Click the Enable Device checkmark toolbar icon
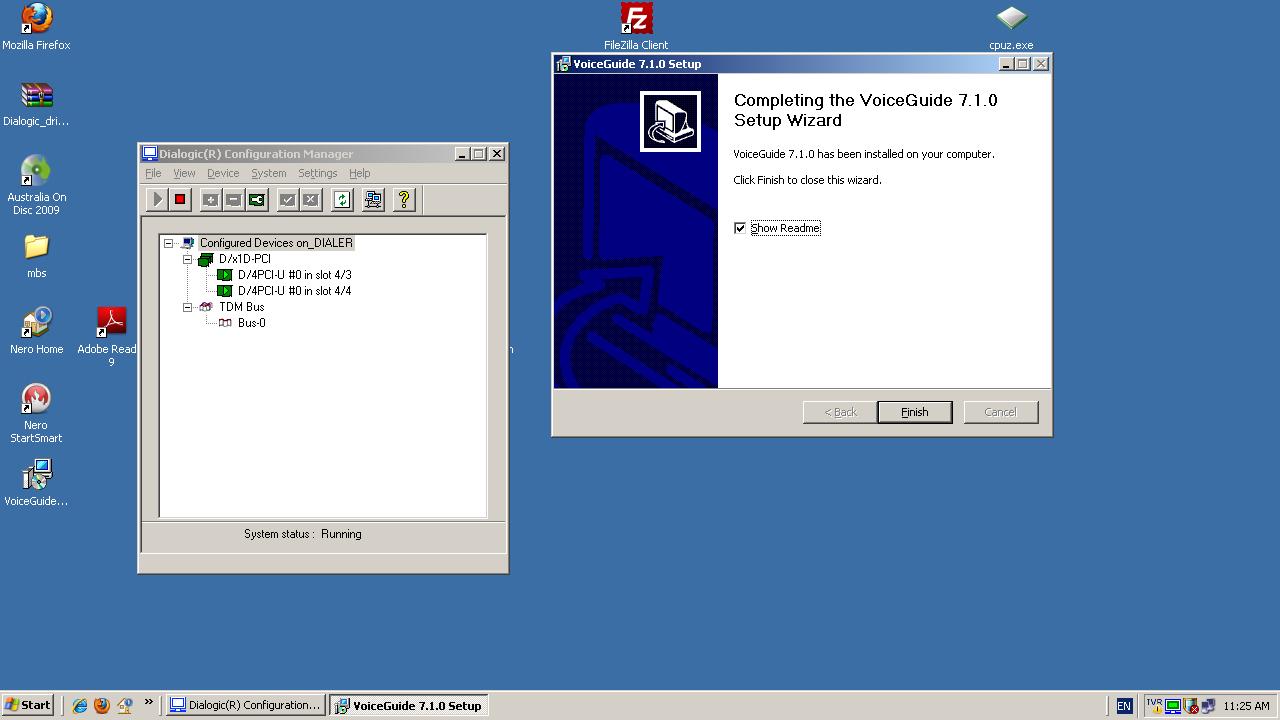Viewport: 1280px width, 720px height. 287,200
